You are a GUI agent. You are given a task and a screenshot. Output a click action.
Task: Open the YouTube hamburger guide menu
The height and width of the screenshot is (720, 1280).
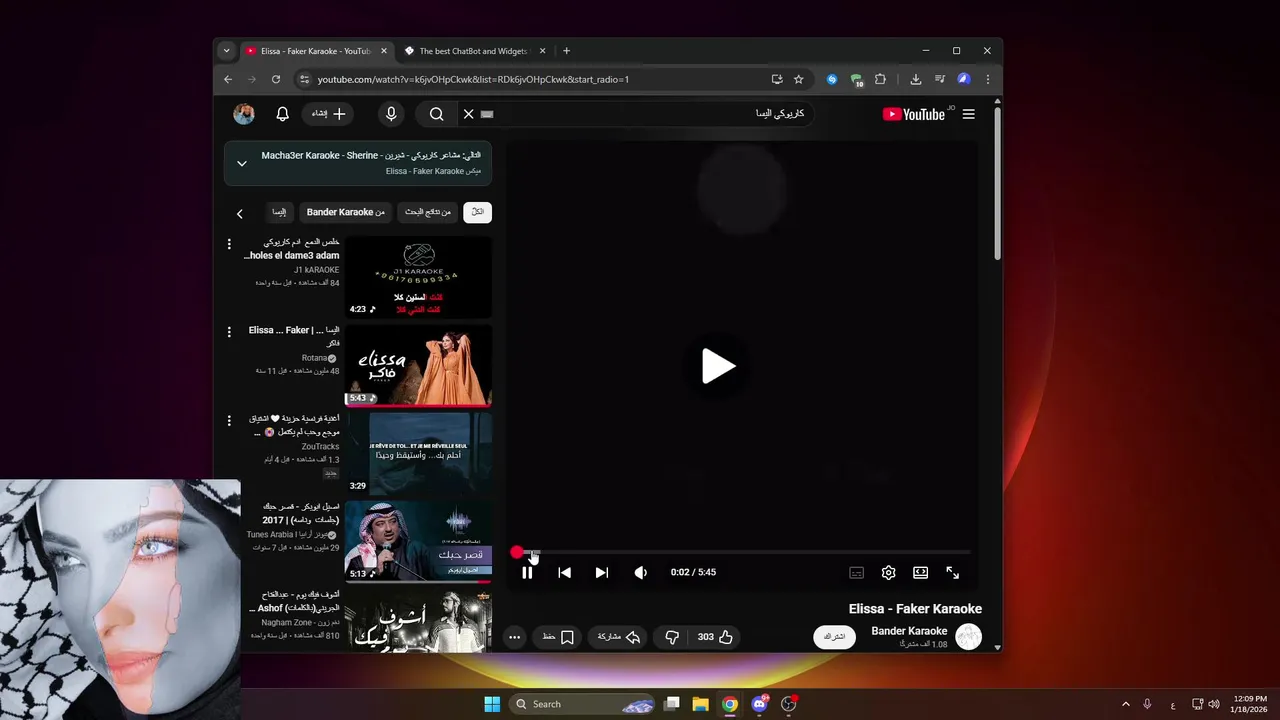[x=968, y=114]
